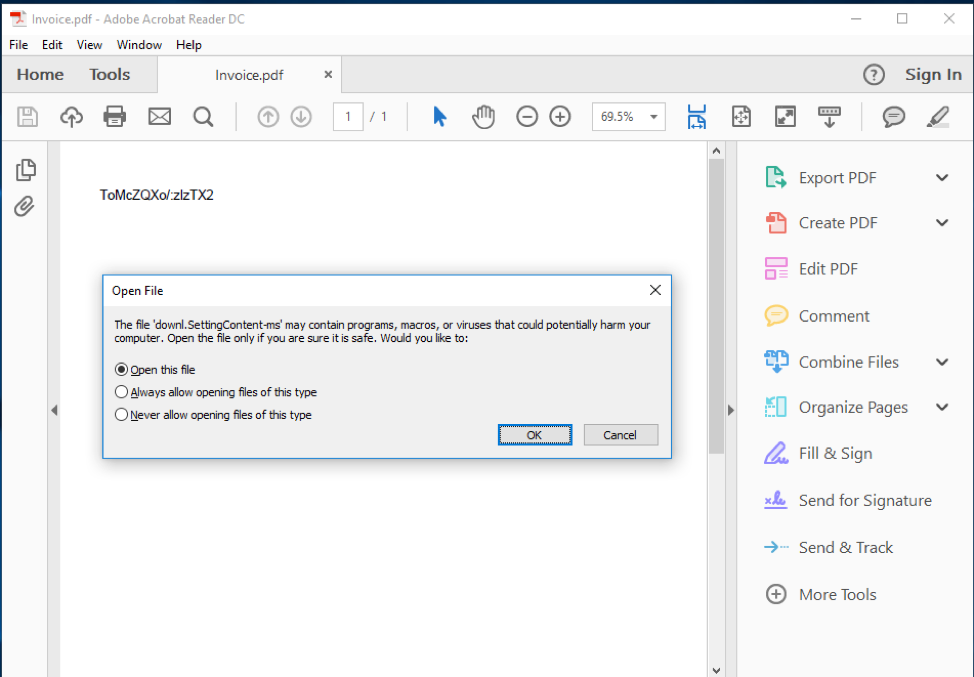Click the upload to cloud icon
The width and height of the screenshot is (974, 677).
[x=71, y=117]
